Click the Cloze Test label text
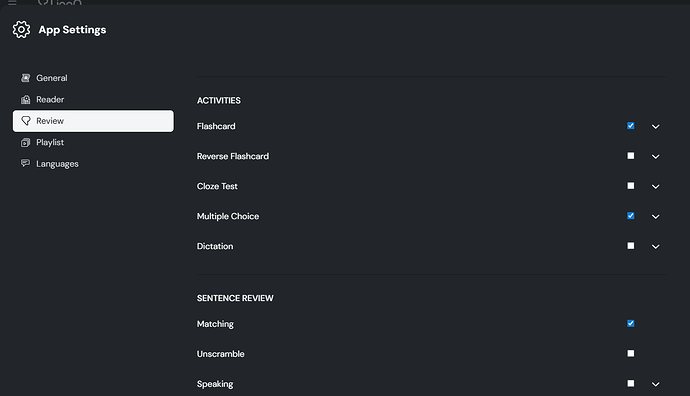The image size is (690, 396). click(217, 186)
